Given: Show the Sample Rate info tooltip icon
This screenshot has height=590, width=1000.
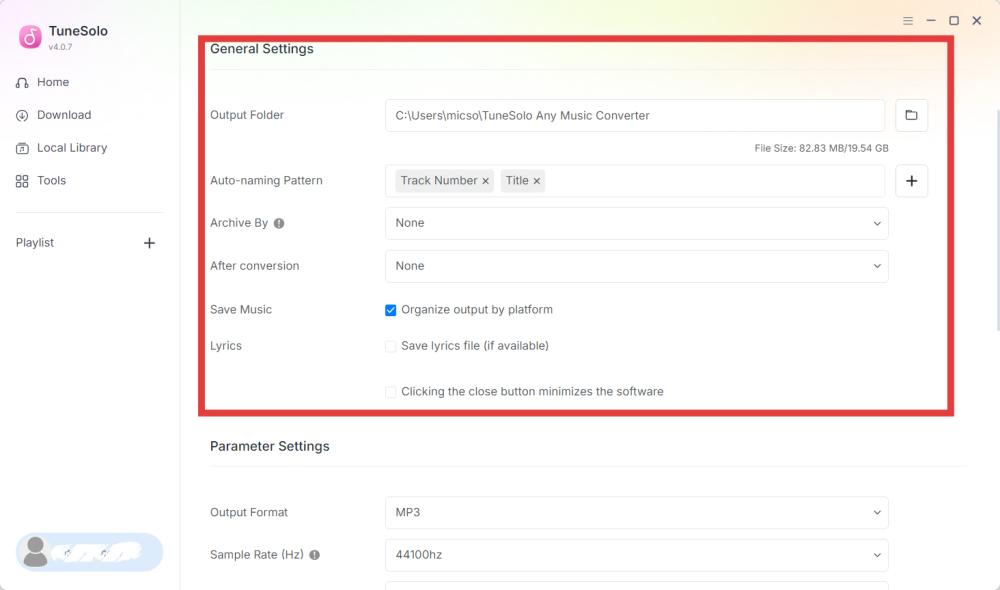Looking at the screenshot, I should point(314,555).
